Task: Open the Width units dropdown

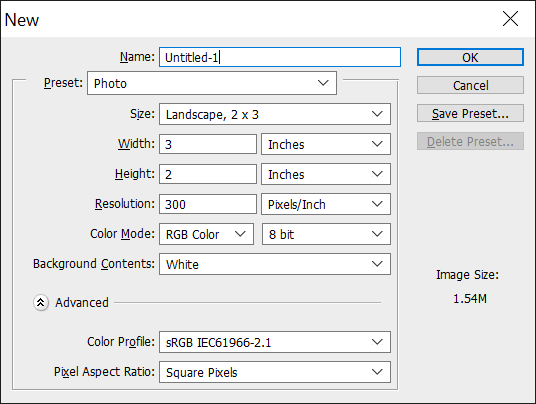Action: tap(326, 144)
